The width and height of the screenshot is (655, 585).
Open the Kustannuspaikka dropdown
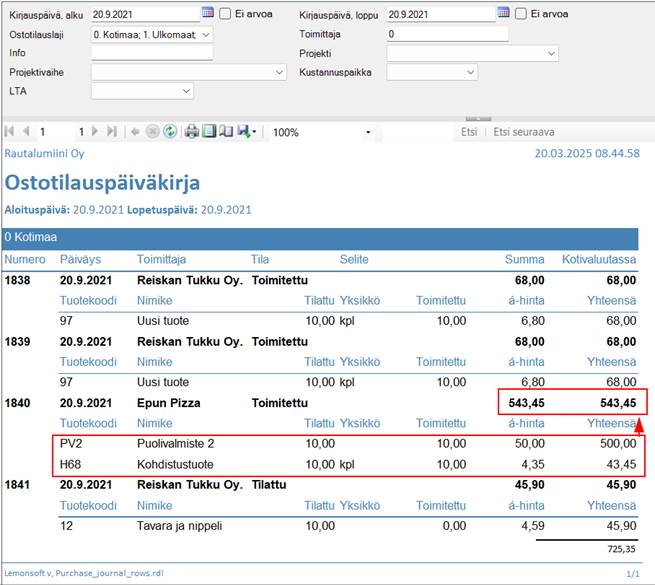[x=470, y=72]
